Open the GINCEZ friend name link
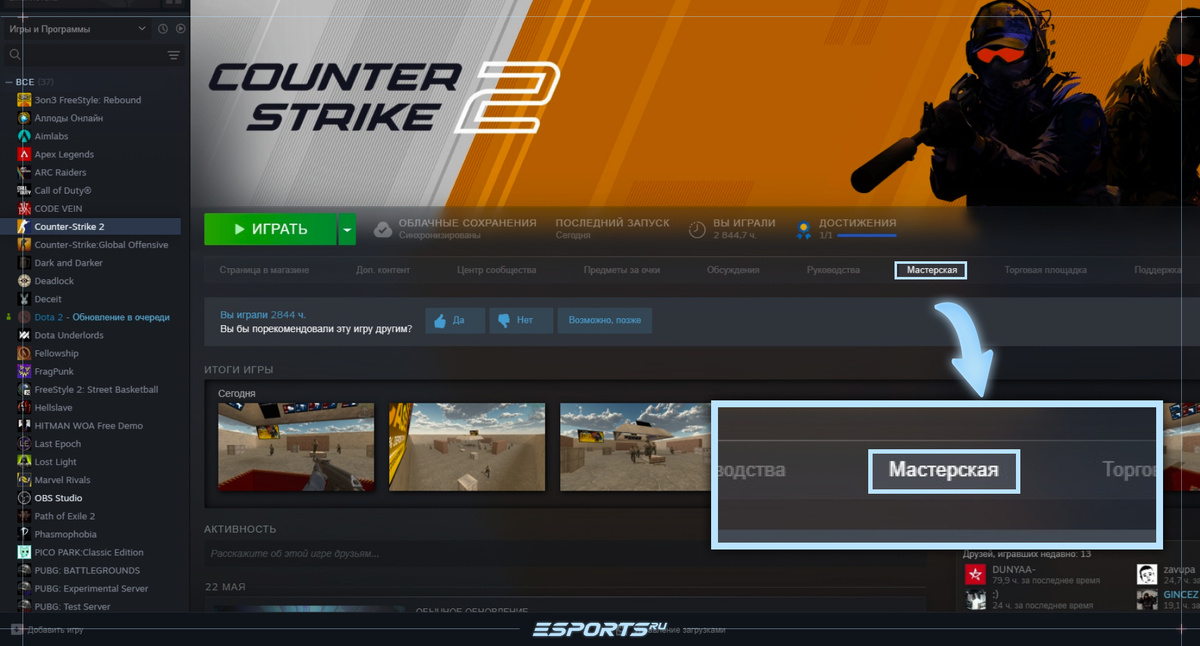Viewport: 1200px width, 646px height. (1181, 595)
